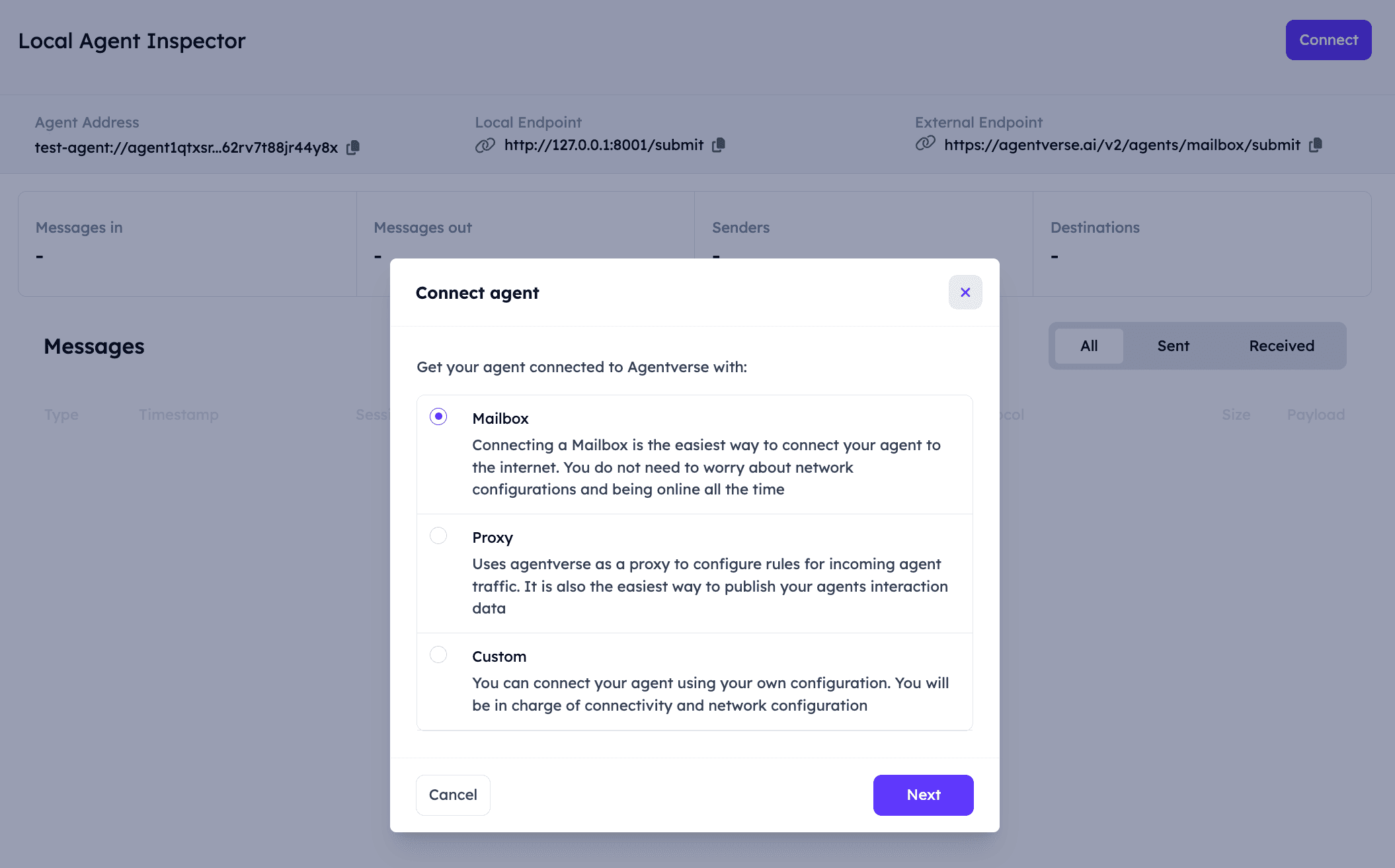The image size is (1395, 868).
Task: Cancel the connect agent dialog
Action: pyautogui.click(x=453, y=795)
